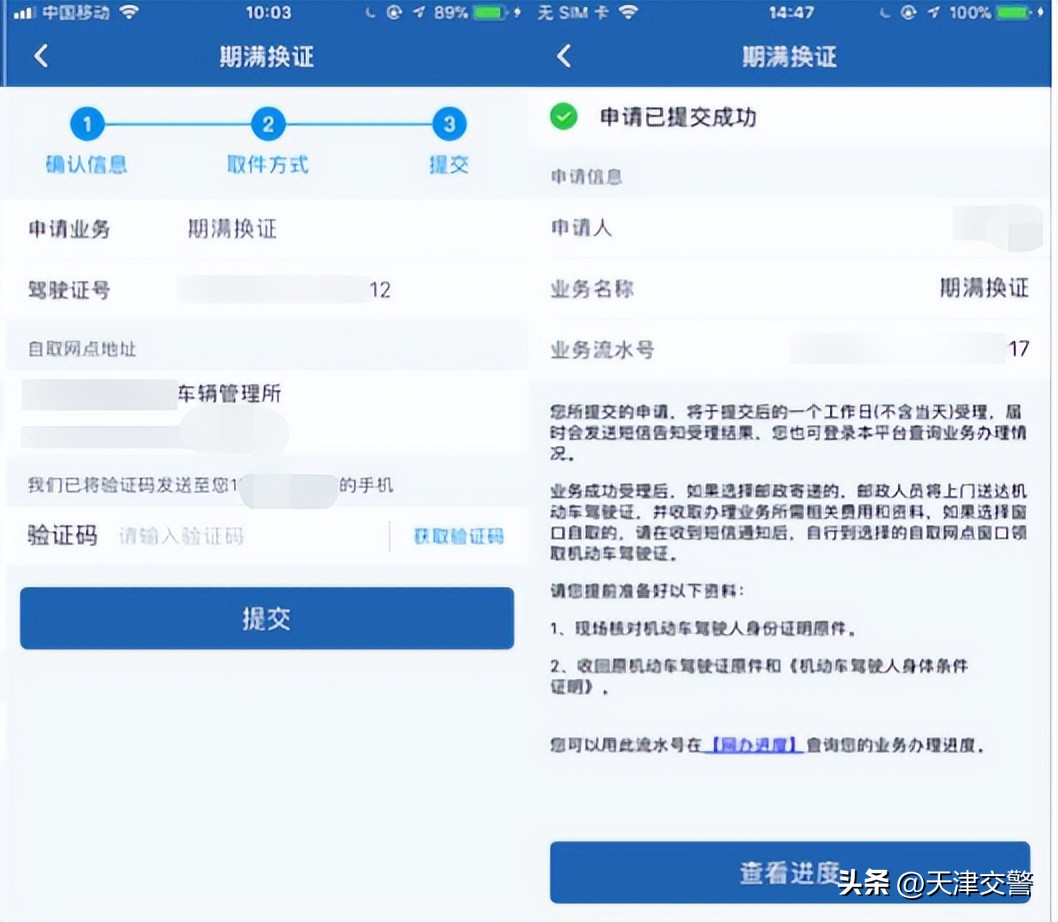Select step 2 取件方式 circle
Image resolution: width=1058 pixels, height=922 pixels.
pyautogui.click(x=267, y=123)
